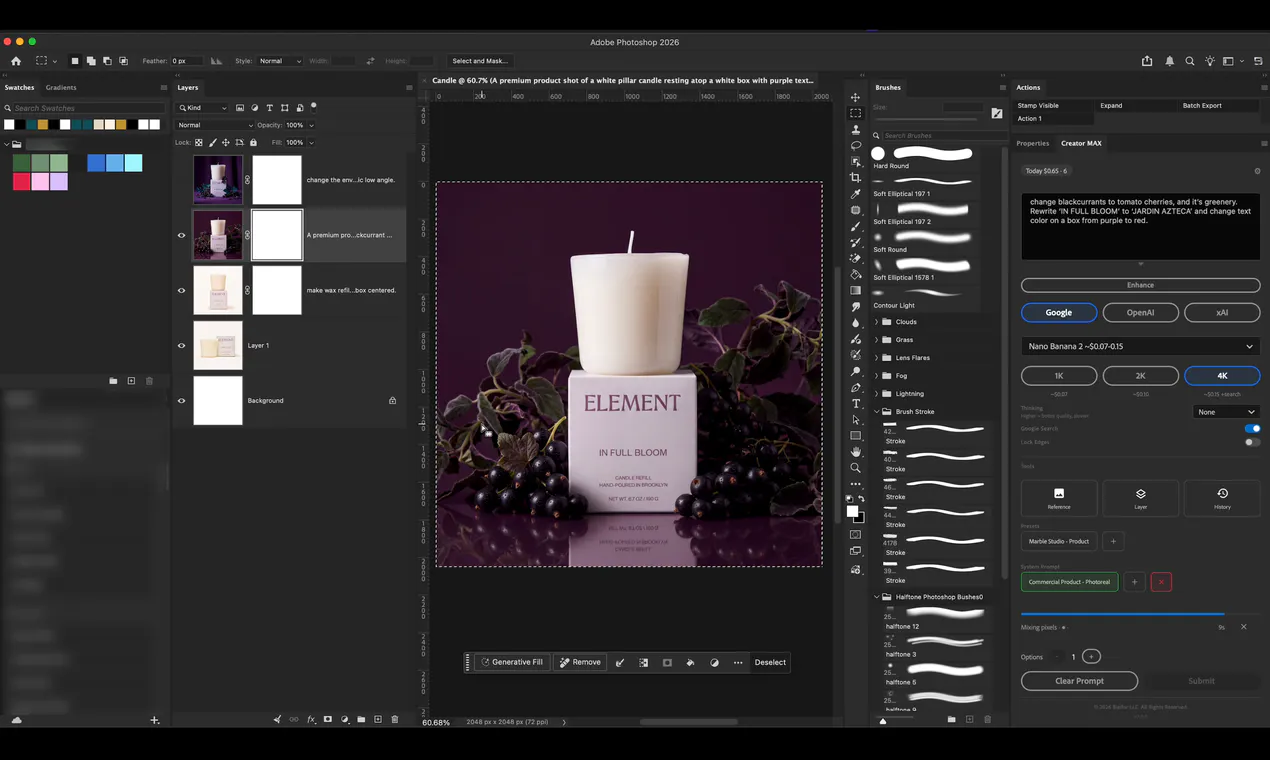The image size is (1270, 760).
Task: Toggle Quick Mask mode icon
Action: tap(855, 534)
